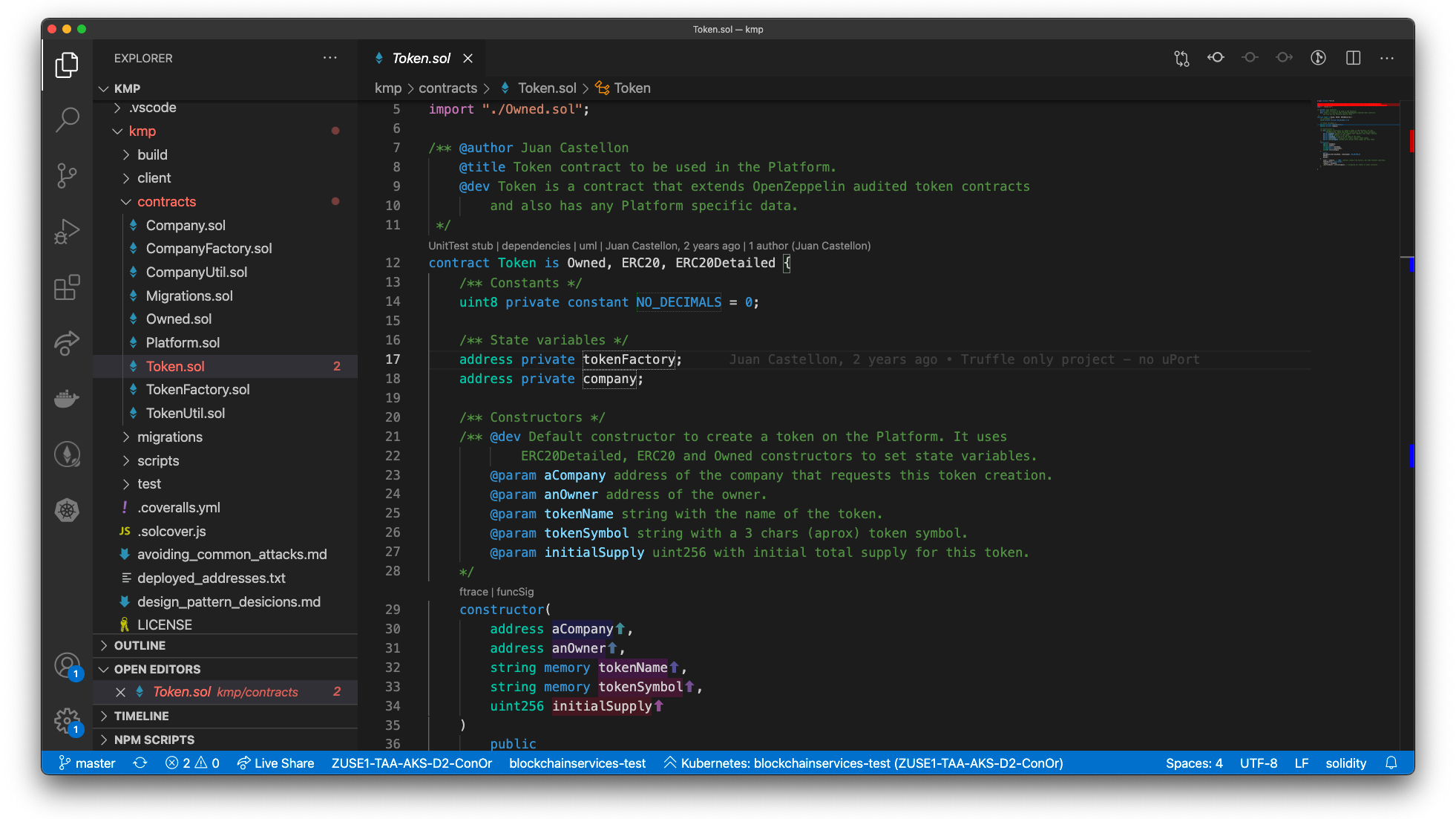
Task: Open the Kubernetes view in activity bar
Action: pos(67,510)
